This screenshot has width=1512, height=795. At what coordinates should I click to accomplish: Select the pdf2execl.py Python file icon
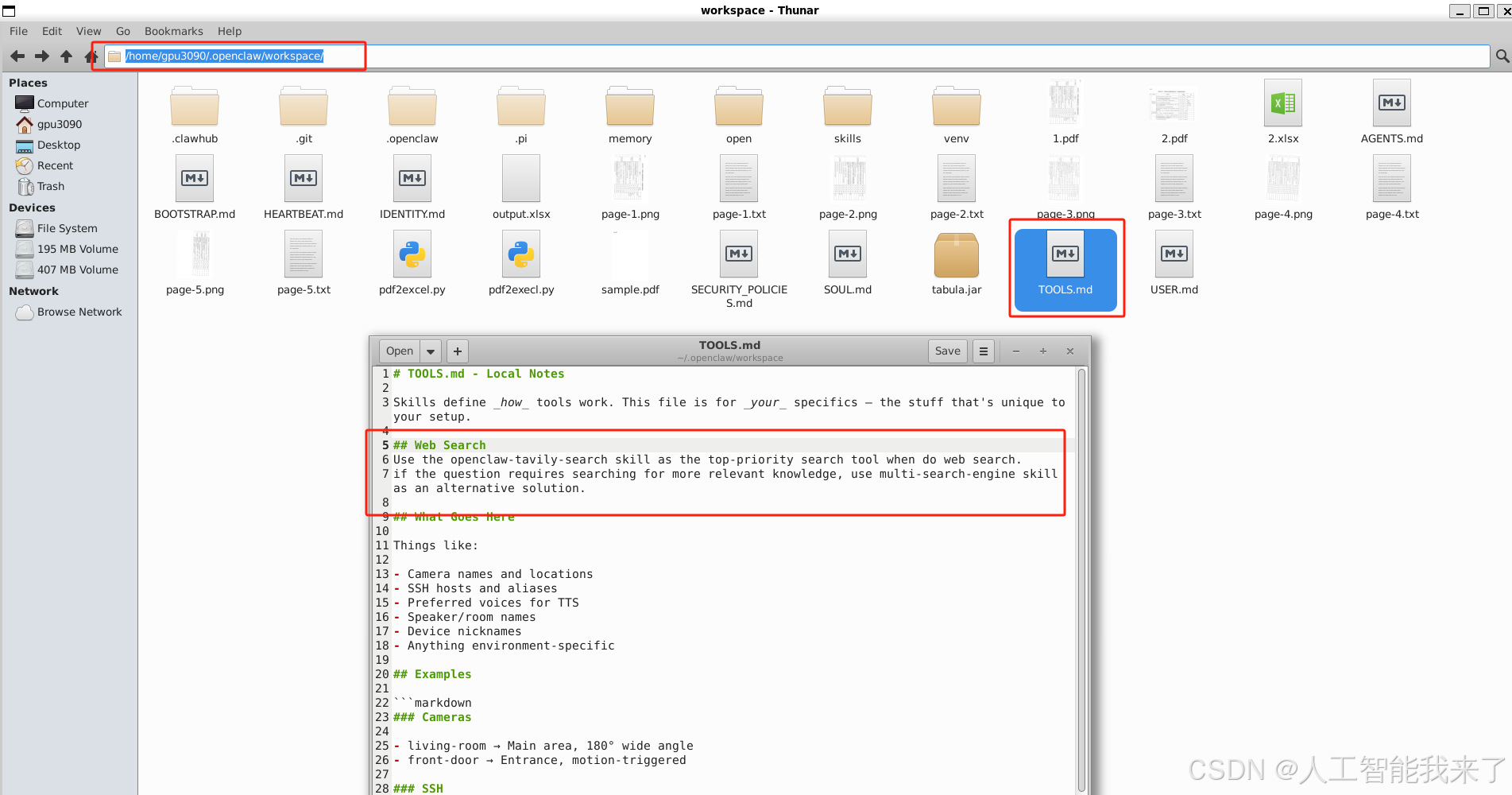[x=521, y=254]
